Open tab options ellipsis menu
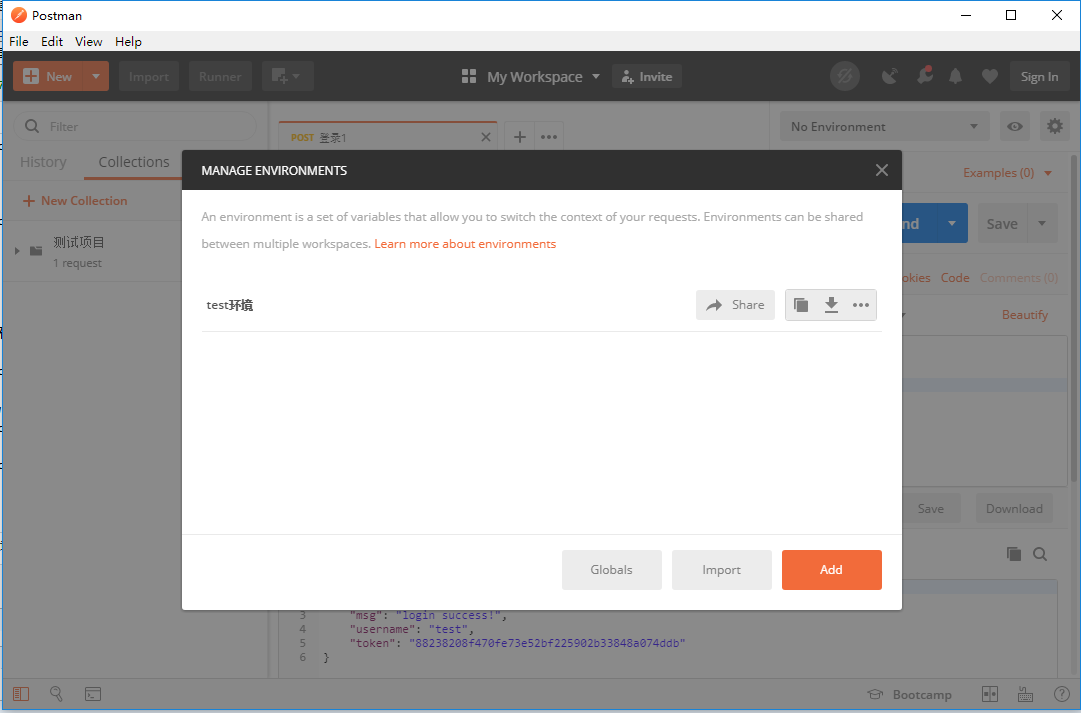 click(549, 137)
